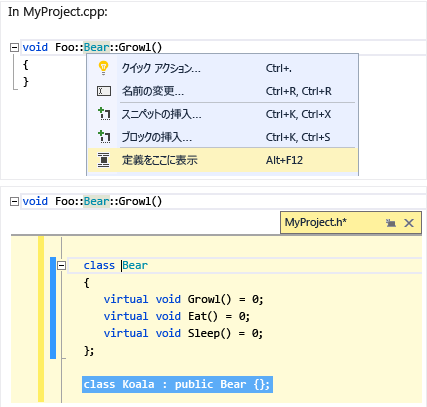Click the Quick Actions lightbulb icon
Screen dimensions: 427x407
click(104, 68)
